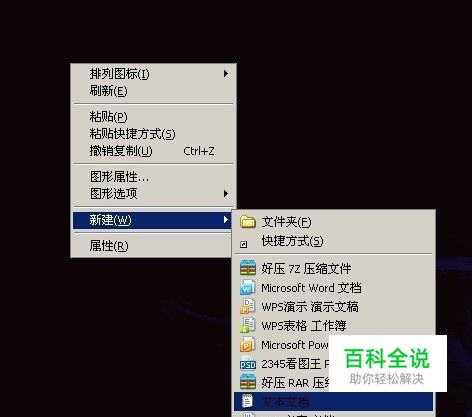Click the shortcut arrow icon beside 快捷方式(S)
The image size is (472, 417).
click(244, 245)
